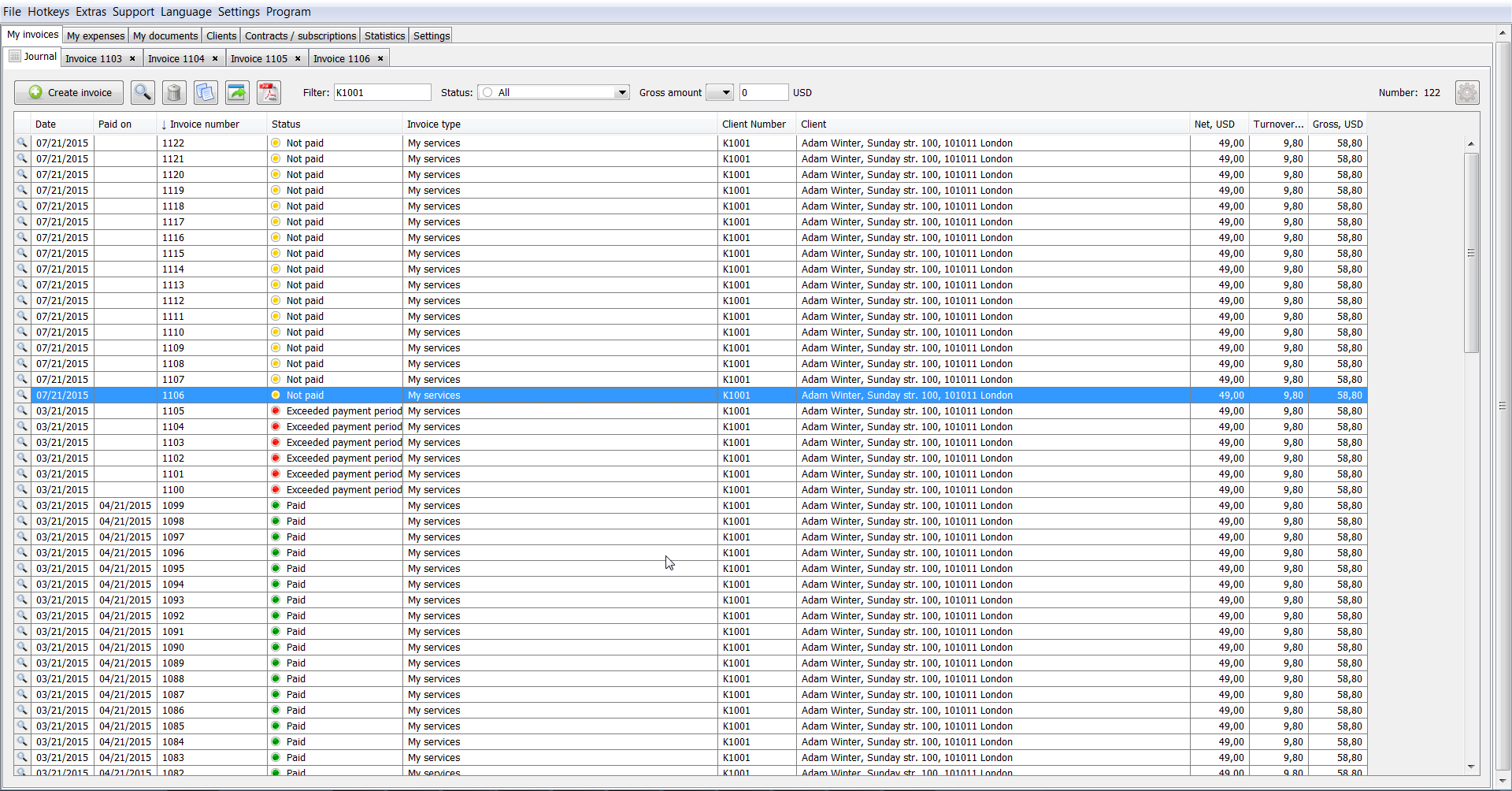The width and height of the screenshot is (1512, 791).
Task: Click the Filter text field
Action: click(382, 93)
